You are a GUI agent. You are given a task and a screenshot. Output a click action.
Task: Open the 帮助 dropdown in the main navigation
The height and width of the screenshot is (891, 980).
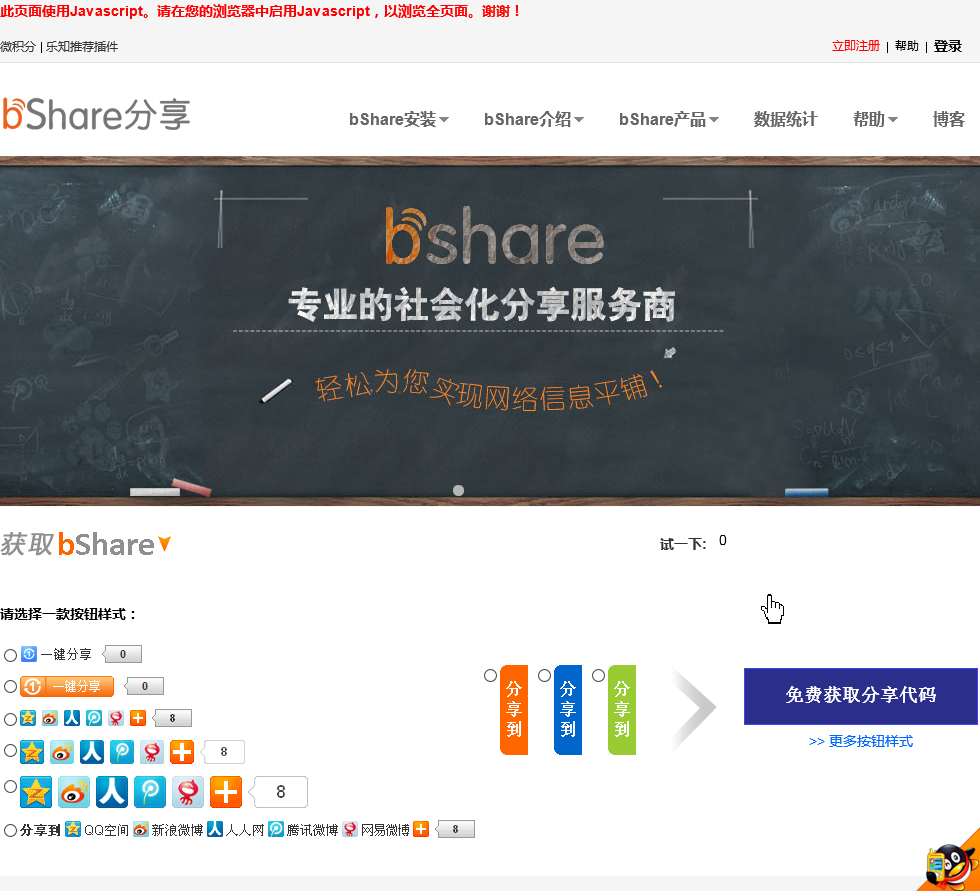tap(875, 119)
